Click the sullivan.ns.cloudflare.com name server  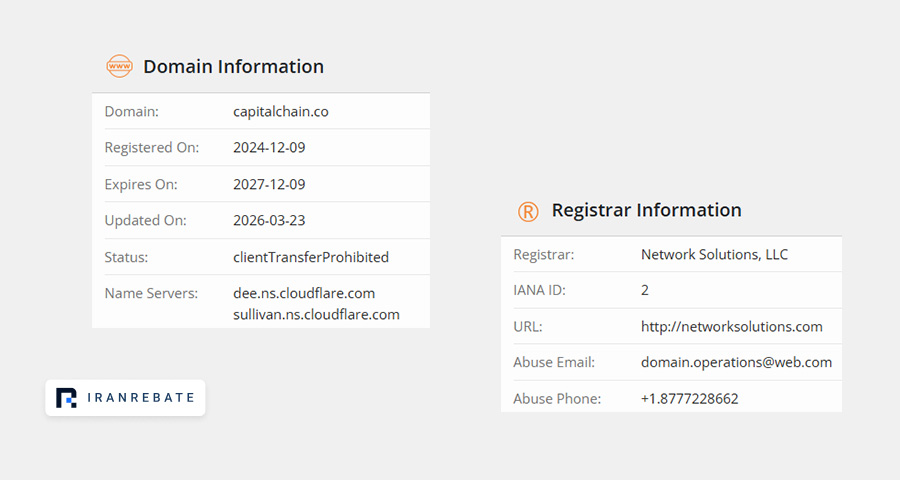[x=316, y=315]
